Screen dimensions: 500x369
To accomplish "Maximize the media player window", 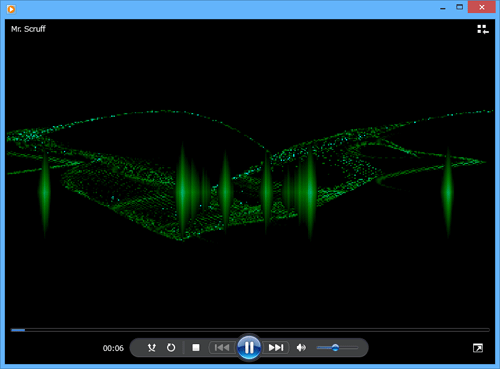I will tap(459, 7).
